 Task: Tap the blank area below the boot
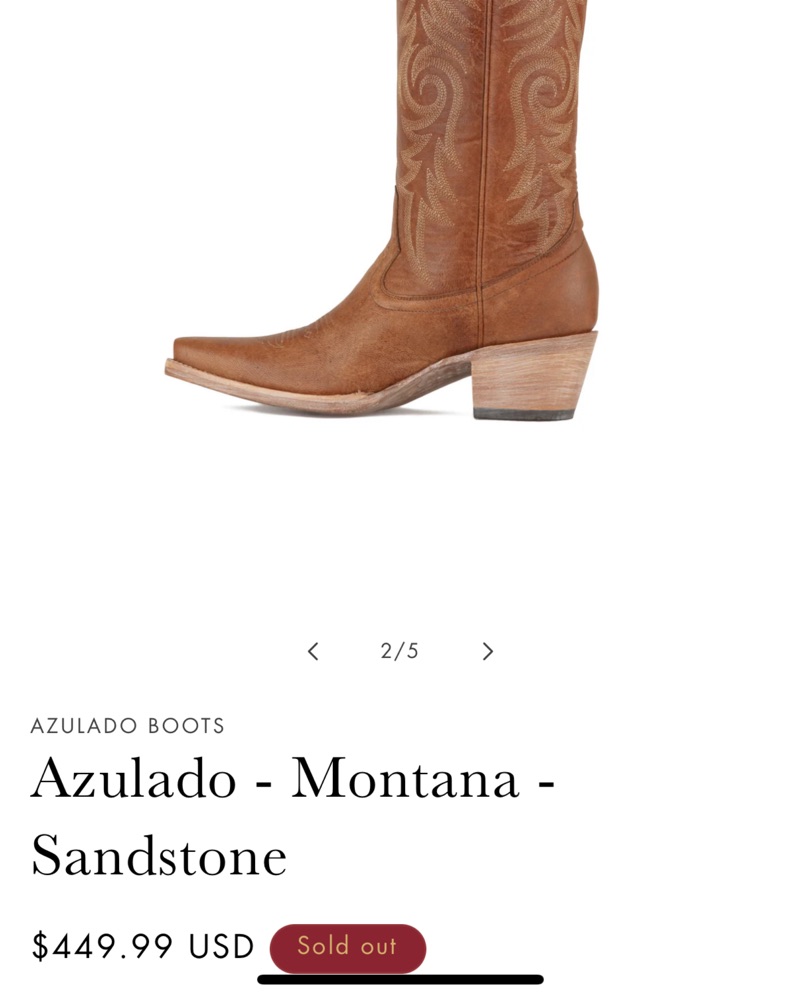tap(400, 523)
